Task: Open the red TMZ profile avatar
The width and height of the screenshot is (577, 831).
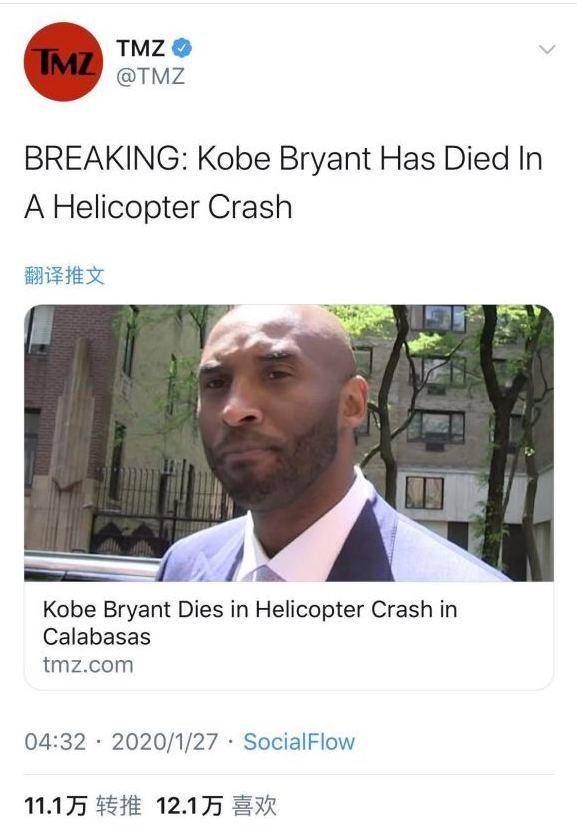Action: click(63, 61)
